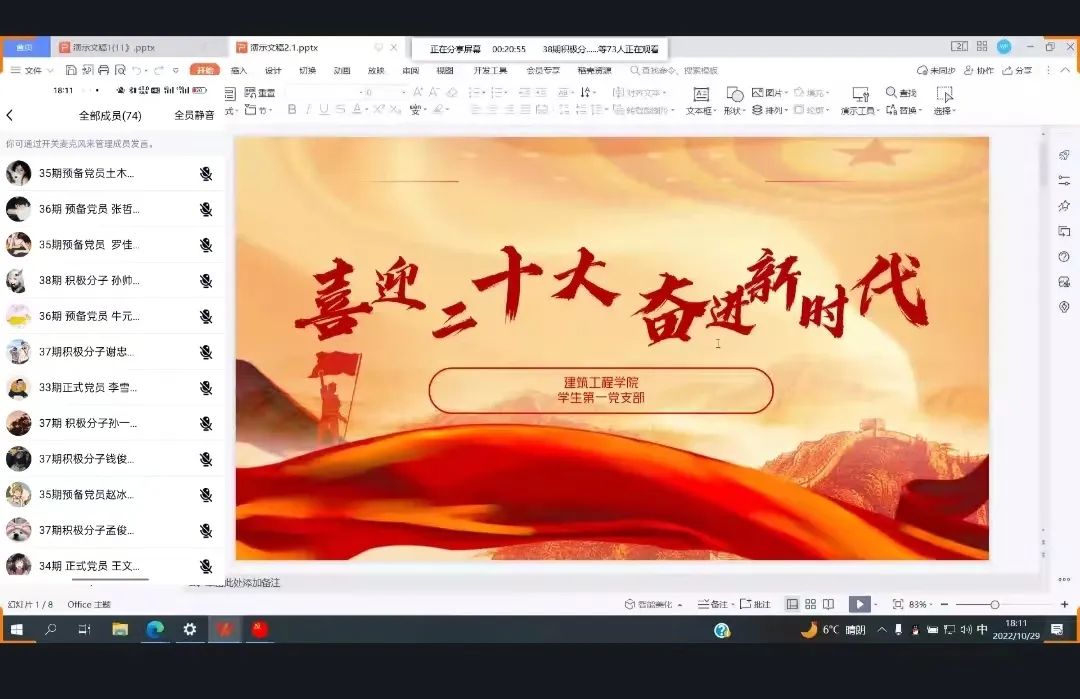Apply italic formatting to text
The width and height of the screenshot is (1080, 699).
click(308, 109)
